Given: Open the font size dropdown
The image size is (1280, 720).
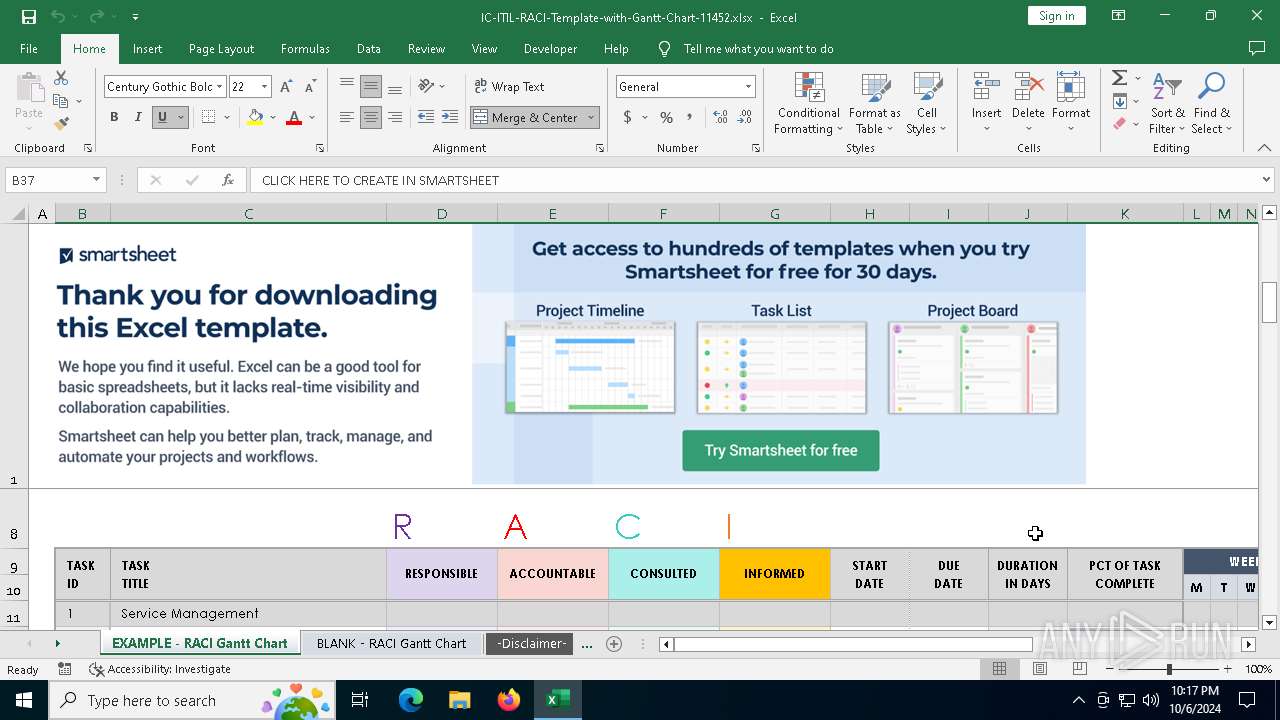Looking at the screenshot, I should [x=264, y=87].
